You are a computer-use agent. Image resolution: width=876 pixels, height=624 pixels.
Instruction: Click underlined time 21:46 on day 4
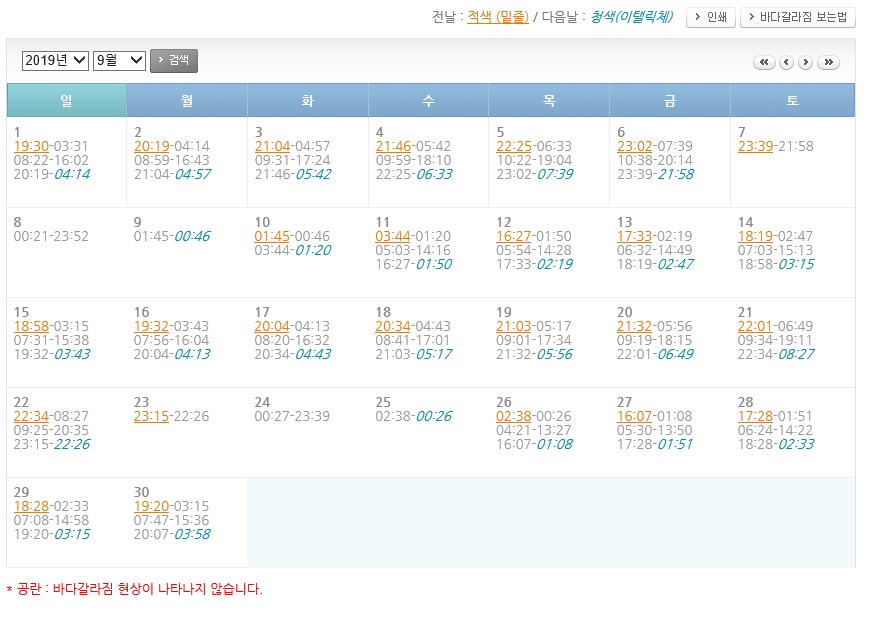[393, 146]
